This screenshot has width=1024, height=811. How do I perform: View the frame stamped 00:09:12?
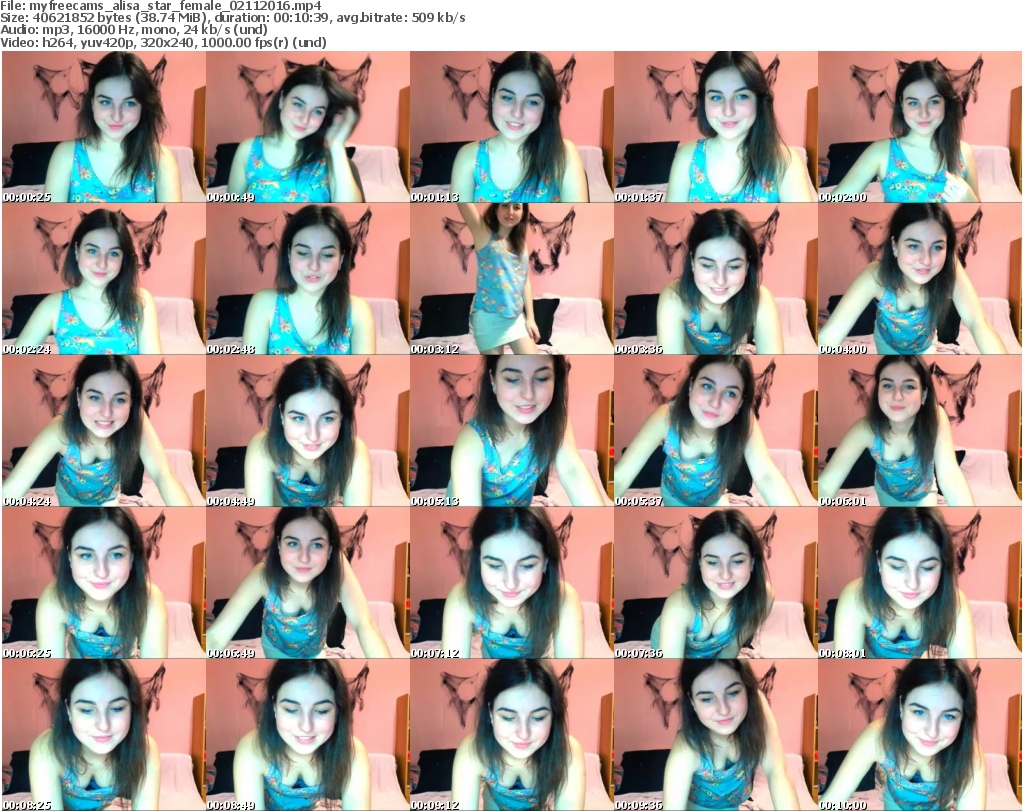click(x=511, y=735)
